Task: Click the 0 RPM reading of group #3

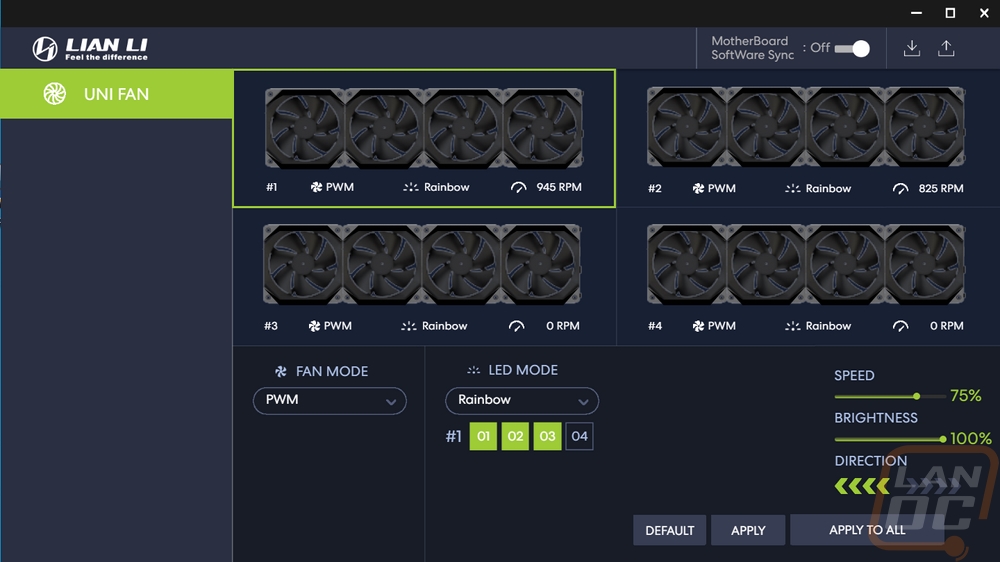Action: tap(562, 326)
